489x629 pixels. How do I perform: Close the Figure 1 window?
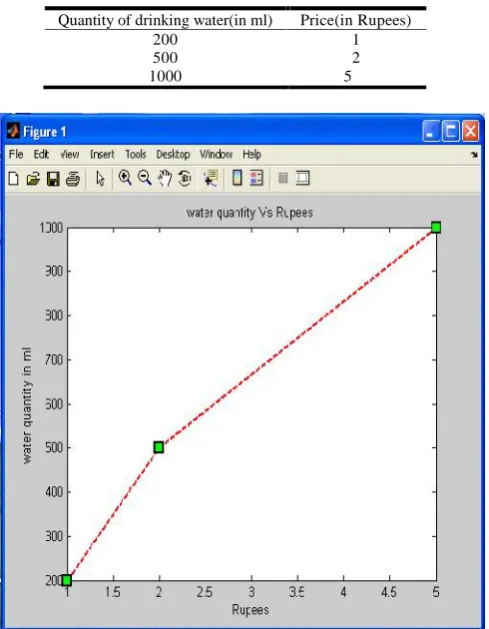point(471,131)
